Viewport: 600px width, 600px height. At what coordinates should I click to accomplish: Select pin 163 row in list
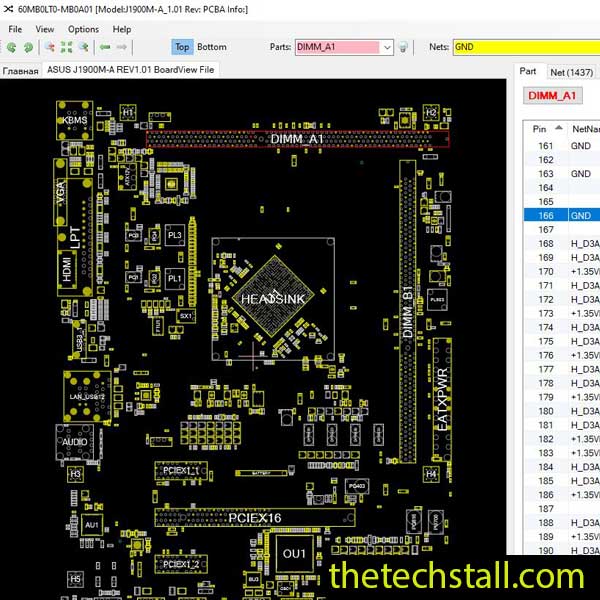click(x=562, y=174)
